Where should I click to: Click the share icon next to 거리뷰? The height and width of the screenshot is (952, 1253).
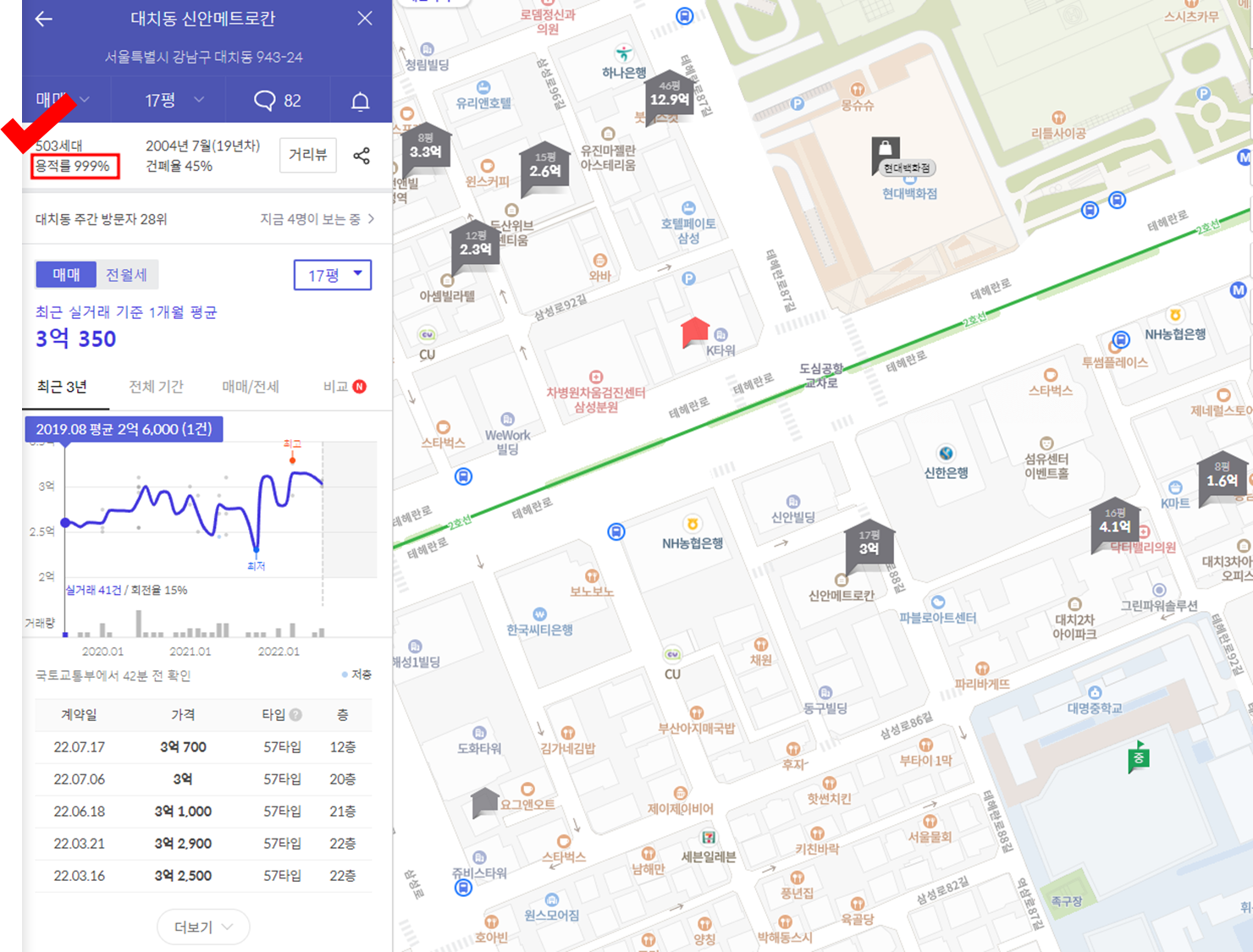tap(362, 156)
